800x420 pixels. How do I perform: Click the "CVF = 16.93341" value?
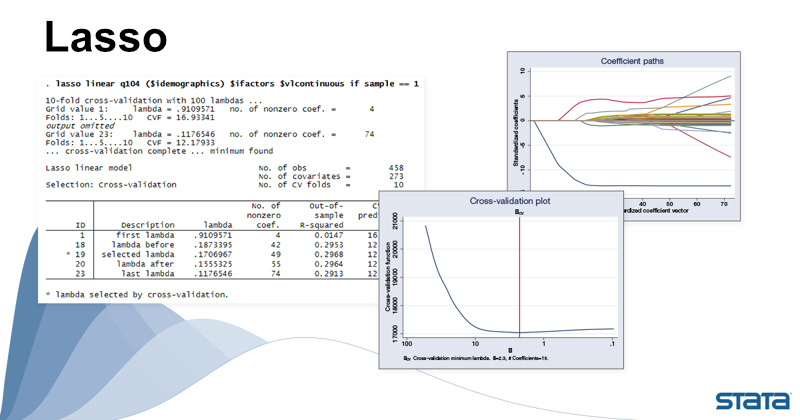pos(181,117)
